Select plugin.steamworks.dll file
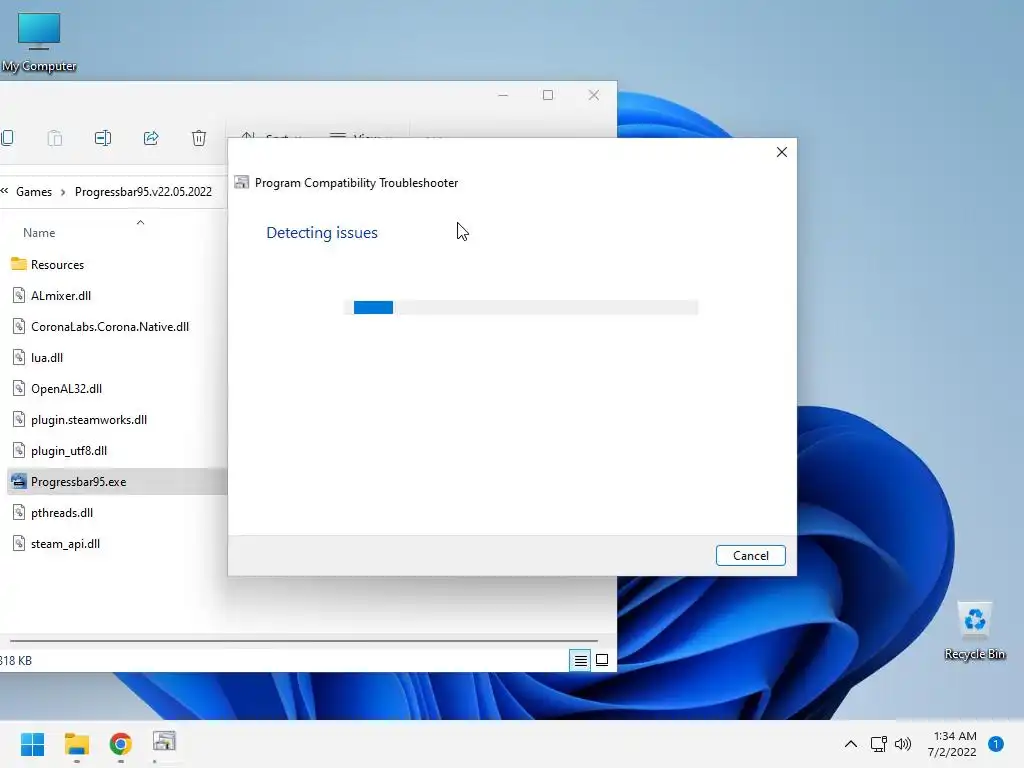The width and height of the screenshot is (1024, 768). (x=89, y=419)
